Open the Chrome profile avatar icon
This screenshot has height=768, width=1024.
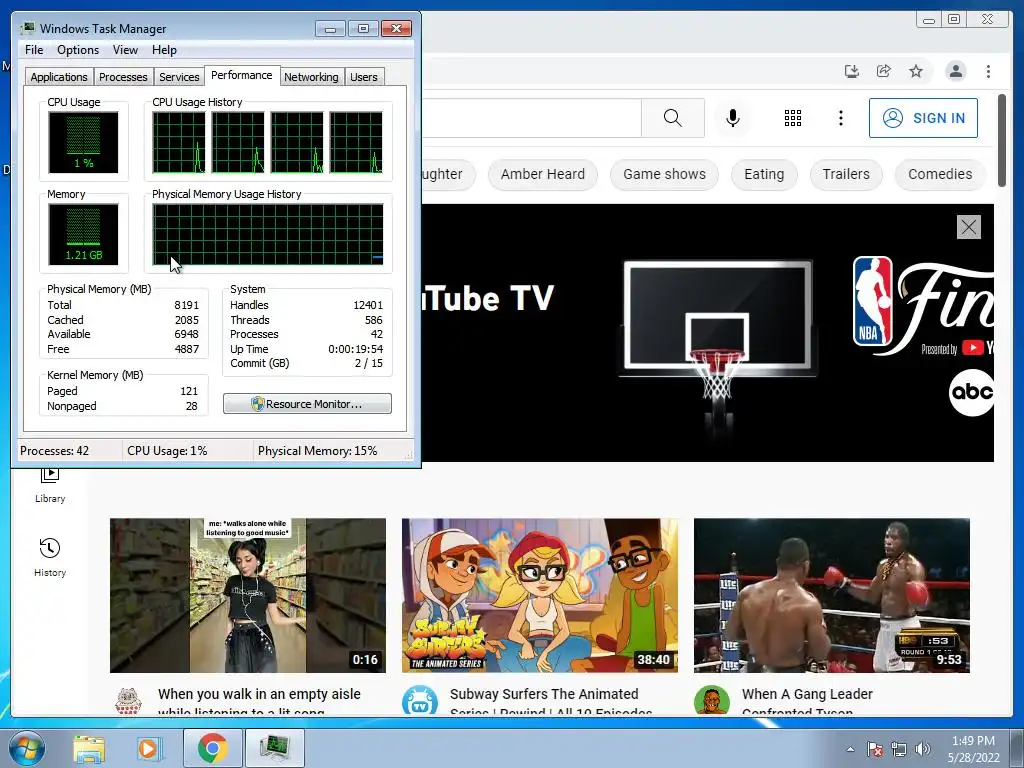pyautogui.click(x=955, y=71)
